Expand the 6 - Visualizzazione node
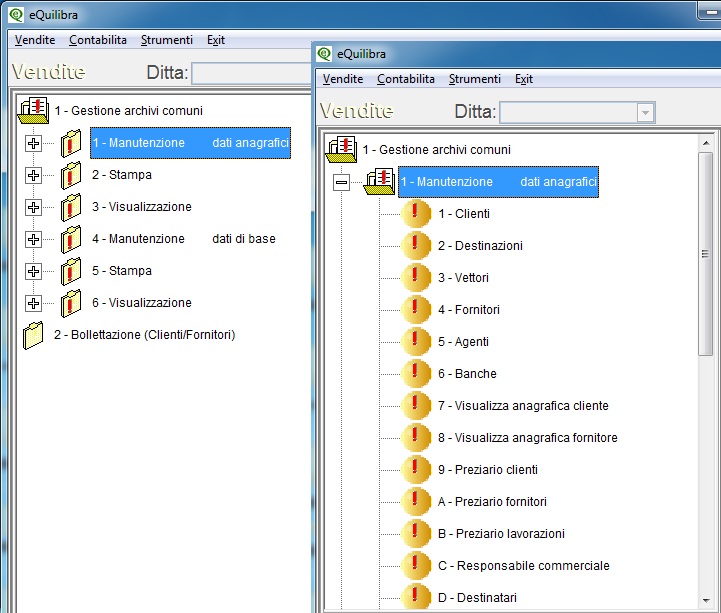721x613 pixels. (x=33, y=303)
